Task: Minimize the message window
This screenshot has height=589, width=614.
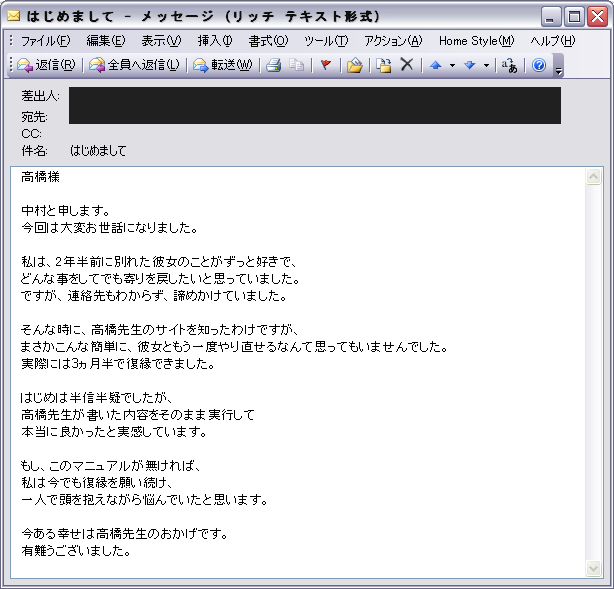Action: pos(551,17)
